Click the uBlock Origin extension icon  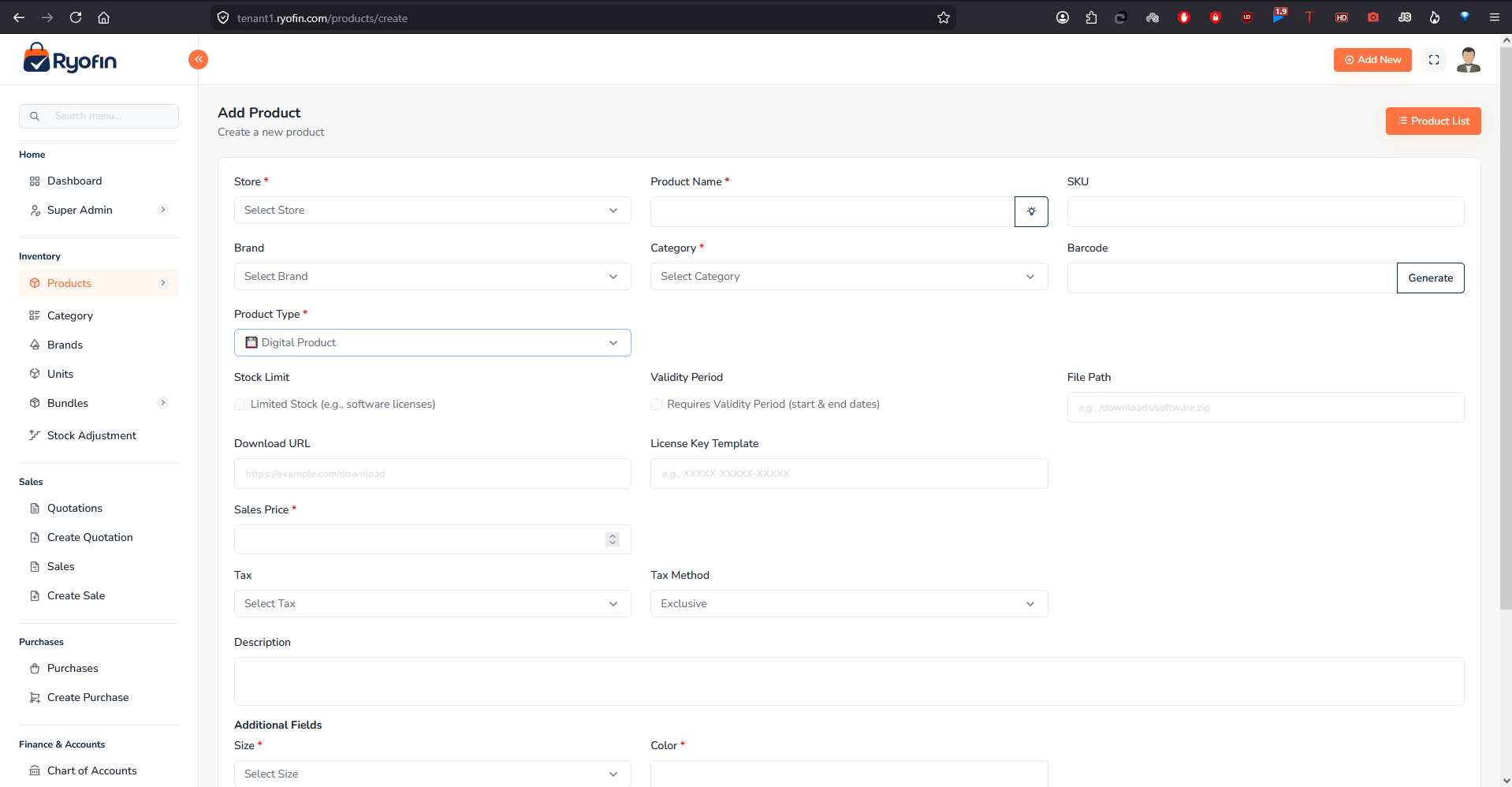[x=1247, y=17]
